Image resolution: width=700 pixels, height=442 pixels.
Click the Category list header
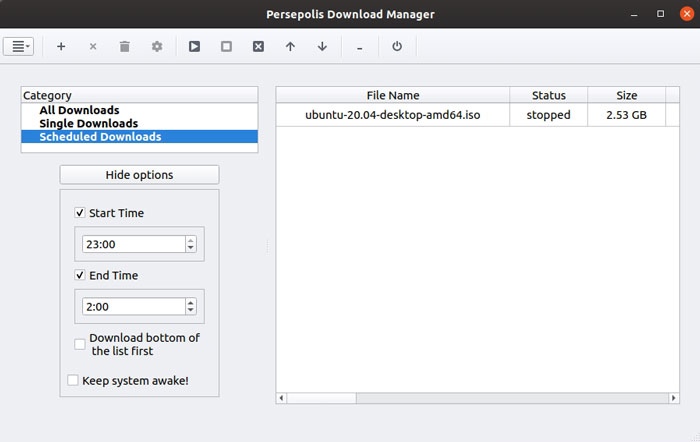point(139,95)
